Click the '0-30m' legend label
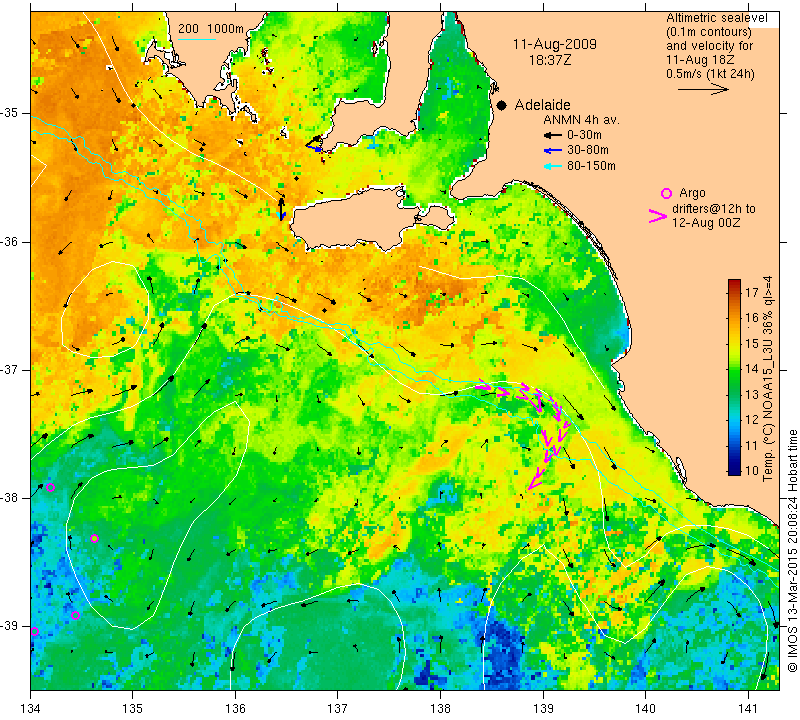Viewport: 800px width, 720px height. click(x=584, y=135)
